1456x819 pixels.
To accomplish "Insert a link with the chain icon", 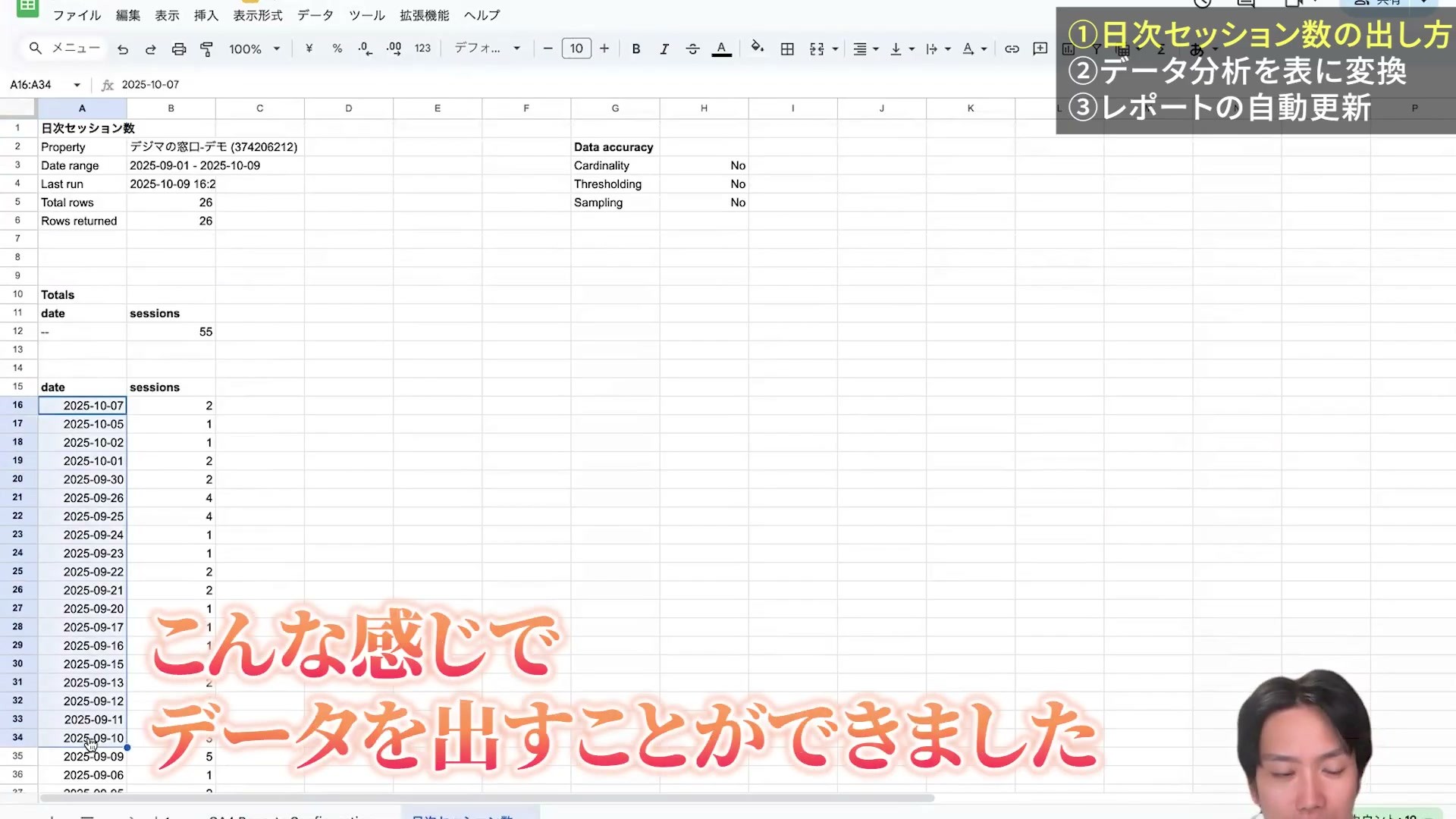I will click(x=1012, y=49).
